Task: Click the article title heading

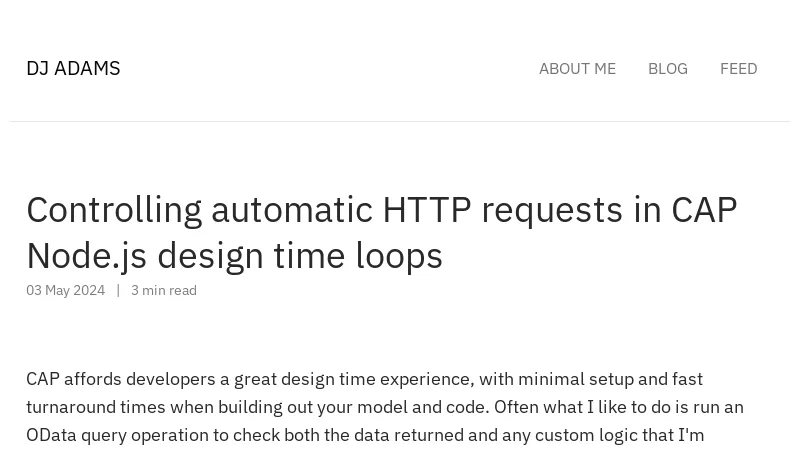Action: 382,232
